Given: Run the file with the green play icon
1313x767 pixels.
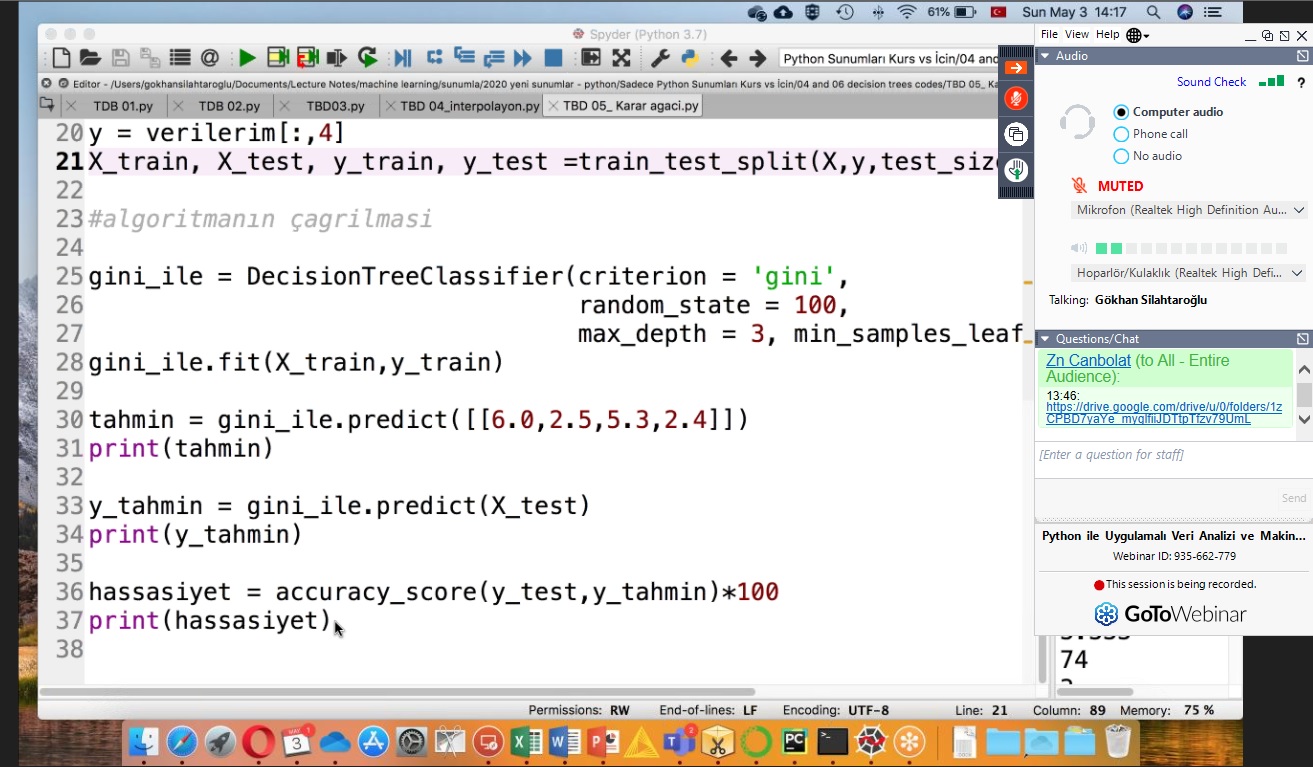Looking at the screenshot, I should click(247, 58).
